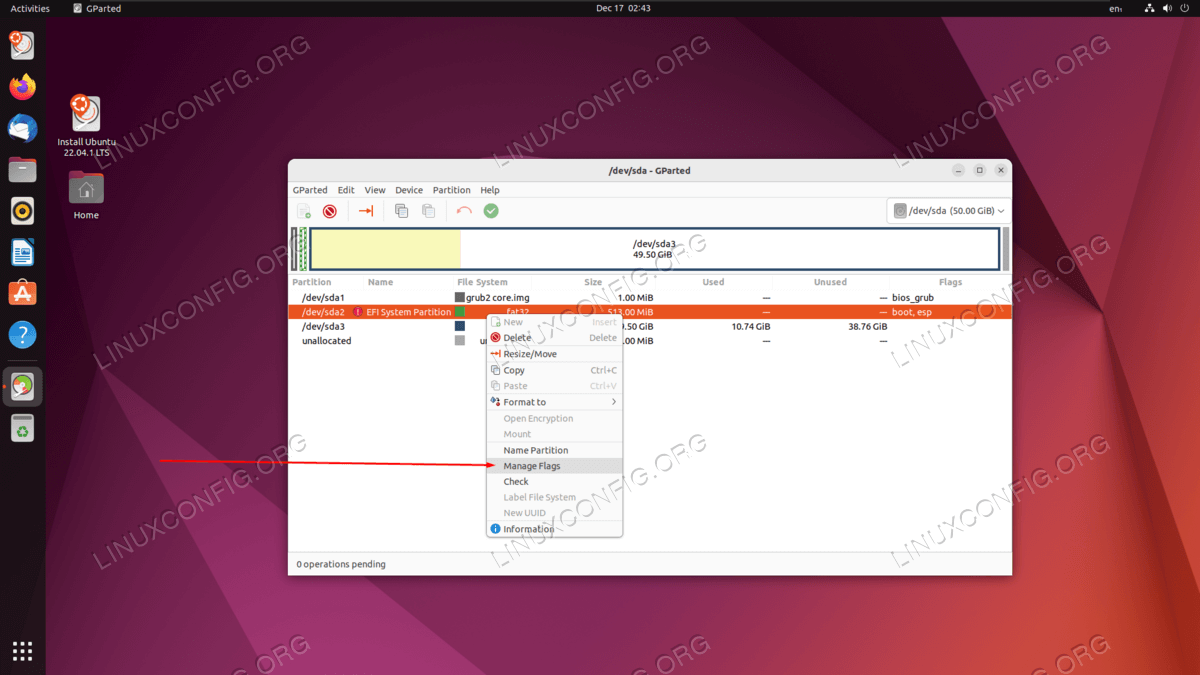
Task: Click the New partition toolbar icon
Action: click(304, 211)
